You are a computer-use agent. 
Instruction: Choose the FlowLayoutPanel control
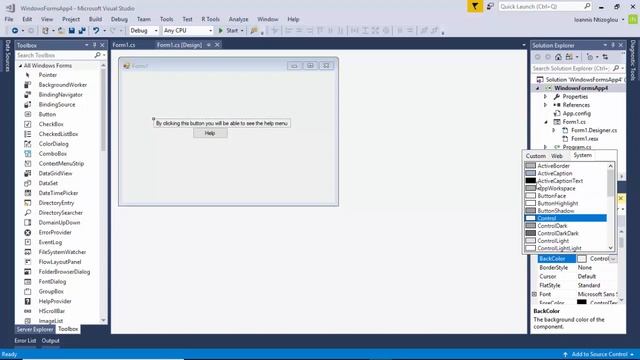point(60,262)
